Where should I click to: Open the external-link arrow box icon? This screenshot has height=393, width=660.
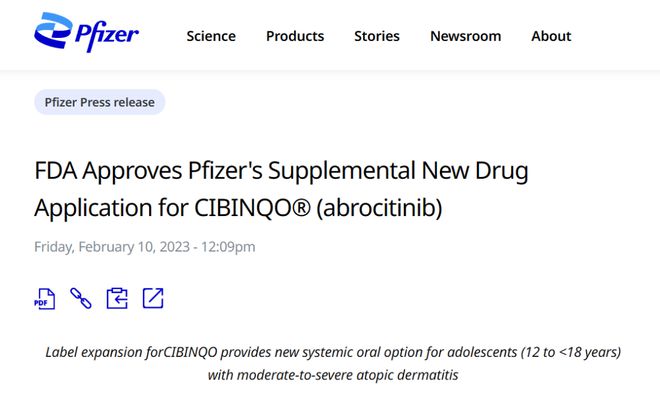[x=153, y=298]
